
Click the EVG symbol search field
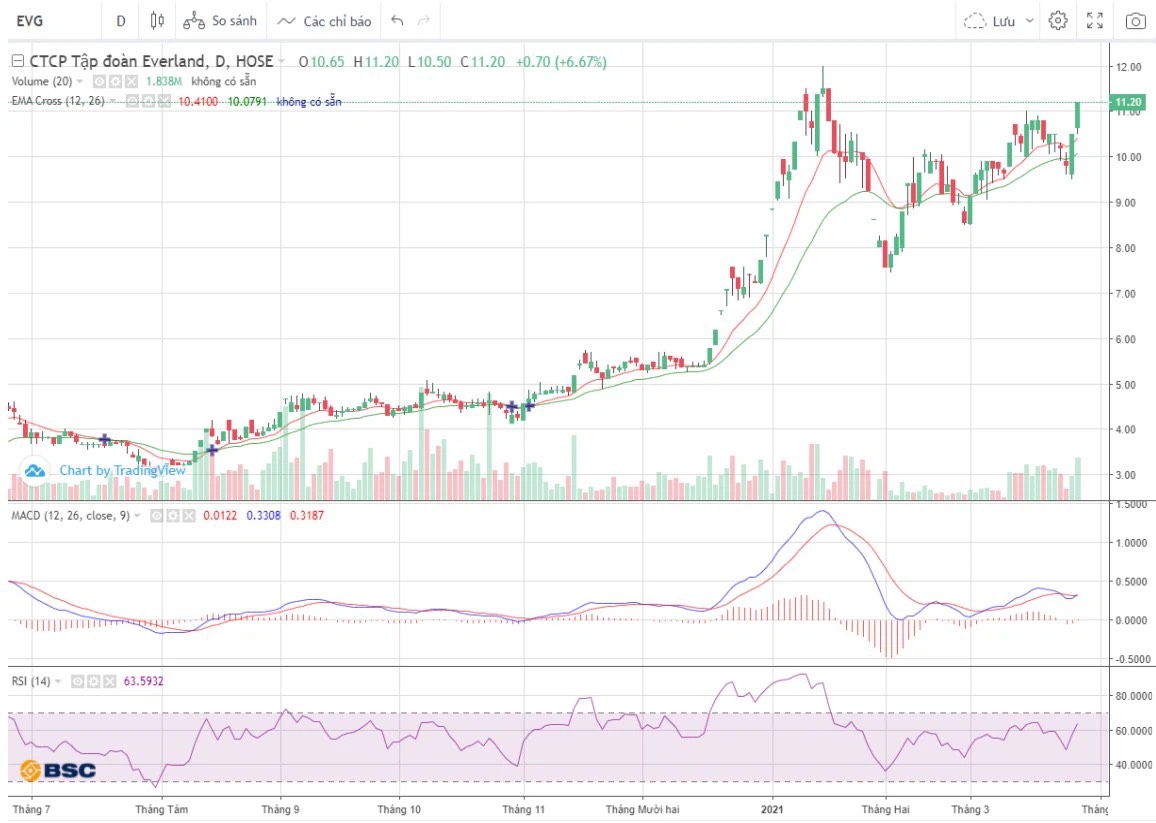(x=50, y=20)
